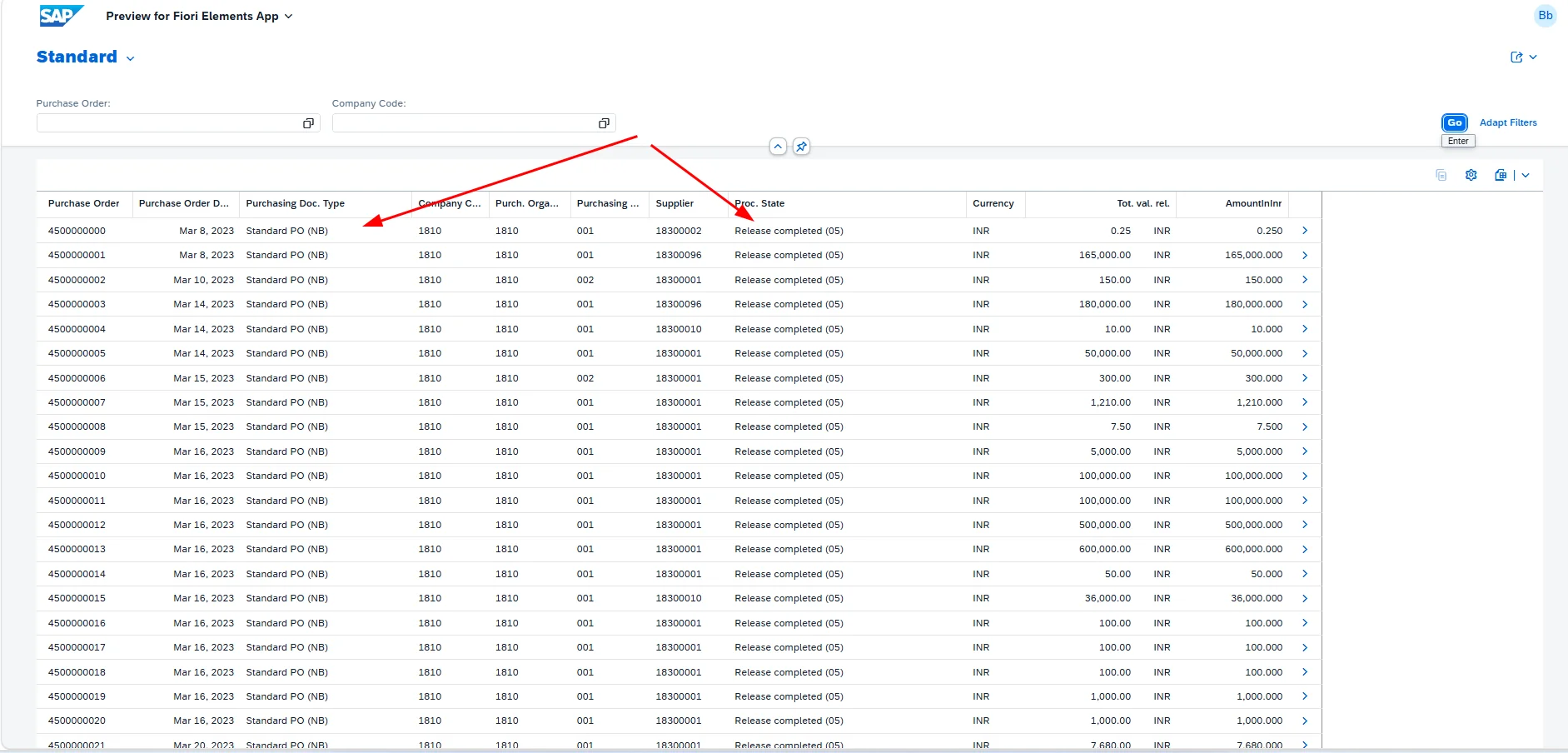Click the 500,000.000 AmountInInr cell
Image resolution: width=1568 pixels, height=753 pixels.
[x=1253, y=525]
